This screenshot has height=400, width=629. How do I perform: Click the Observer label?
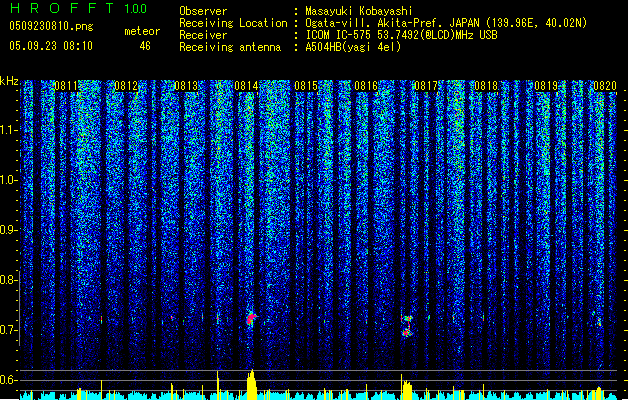(x=203, y=11)
